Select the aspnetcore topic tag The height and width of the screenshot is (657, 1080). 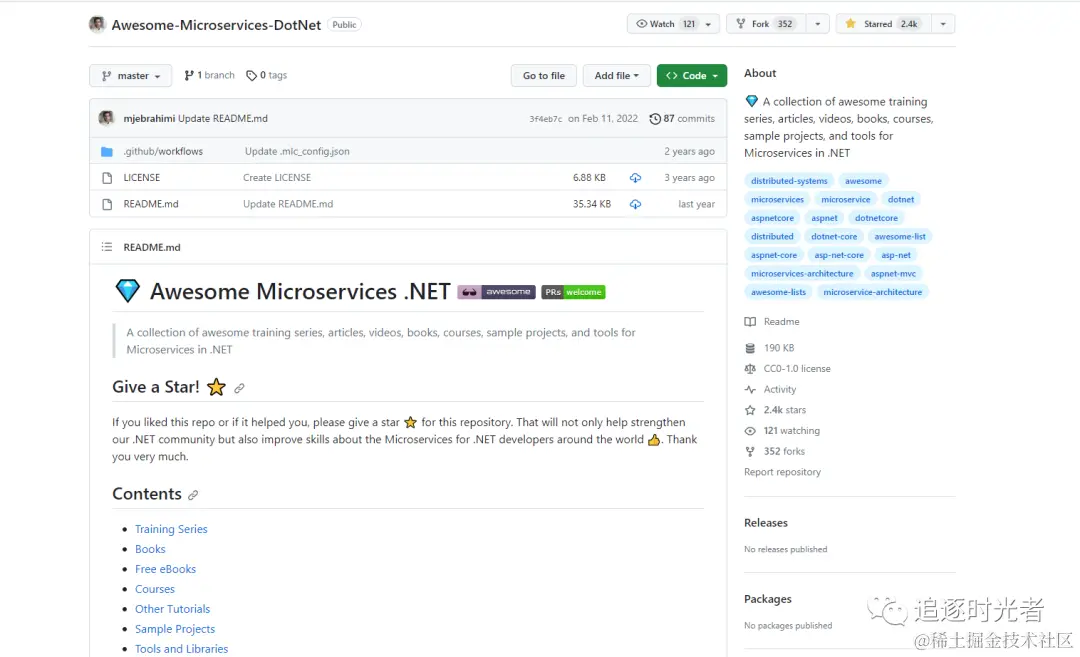coord(772,218)
